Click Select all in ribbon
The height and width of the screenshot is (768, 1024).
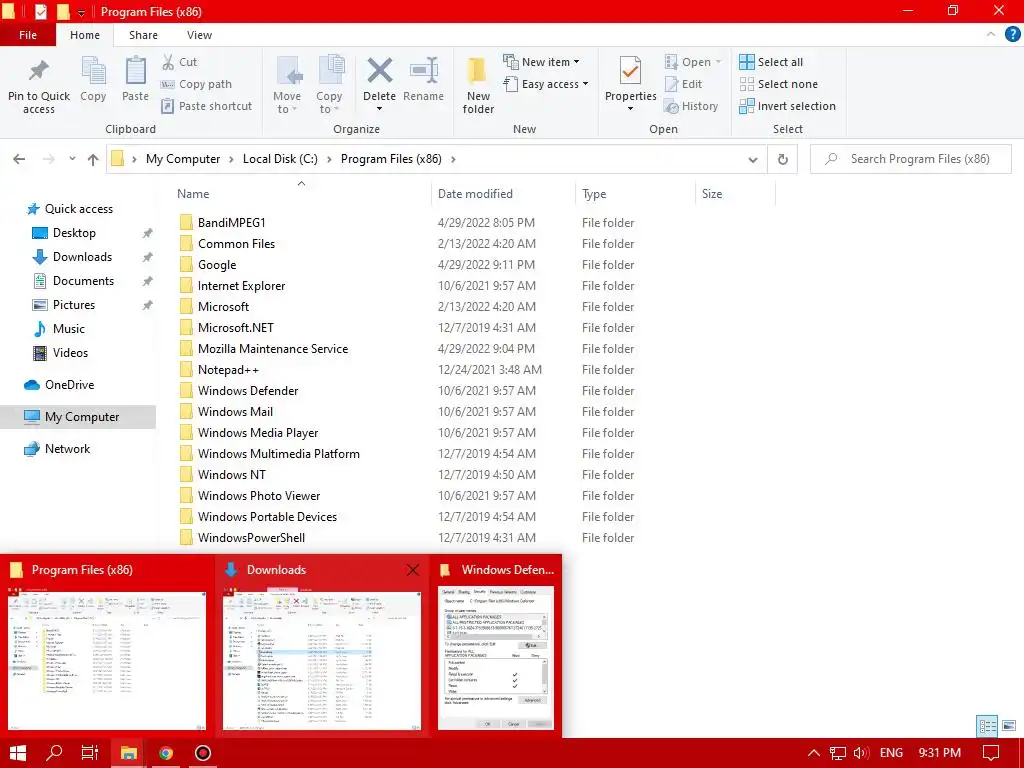click(x=771, y=62)
